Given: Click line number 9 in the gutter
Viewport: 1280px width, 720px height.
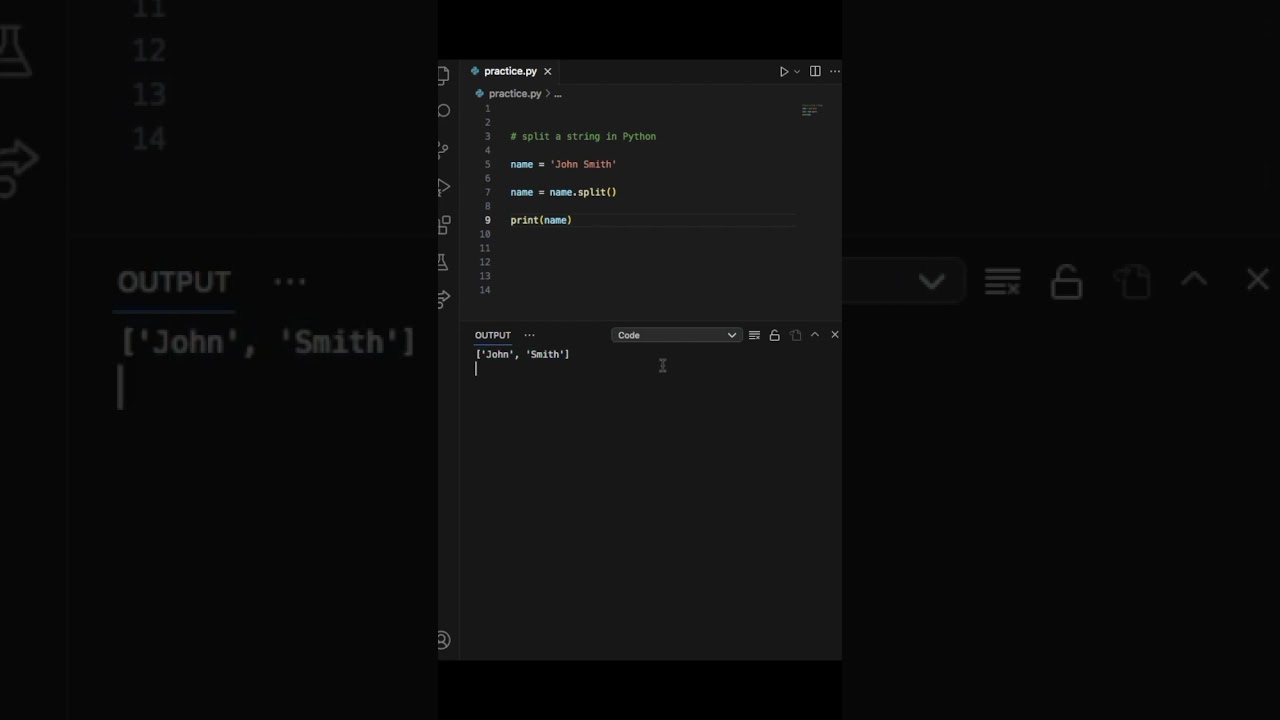Looking at the screenshot, I should tap(487, 220).
